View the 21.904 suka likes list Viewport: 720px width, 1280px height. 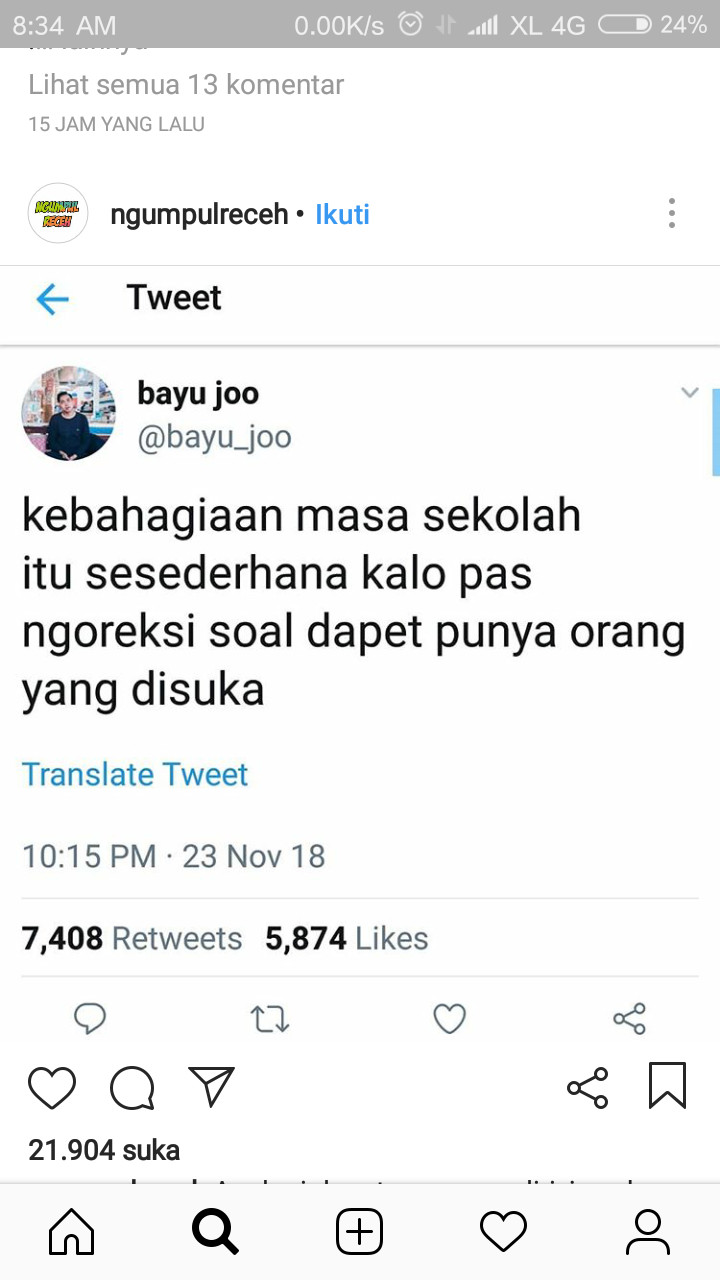click(x=104, y=1150)
